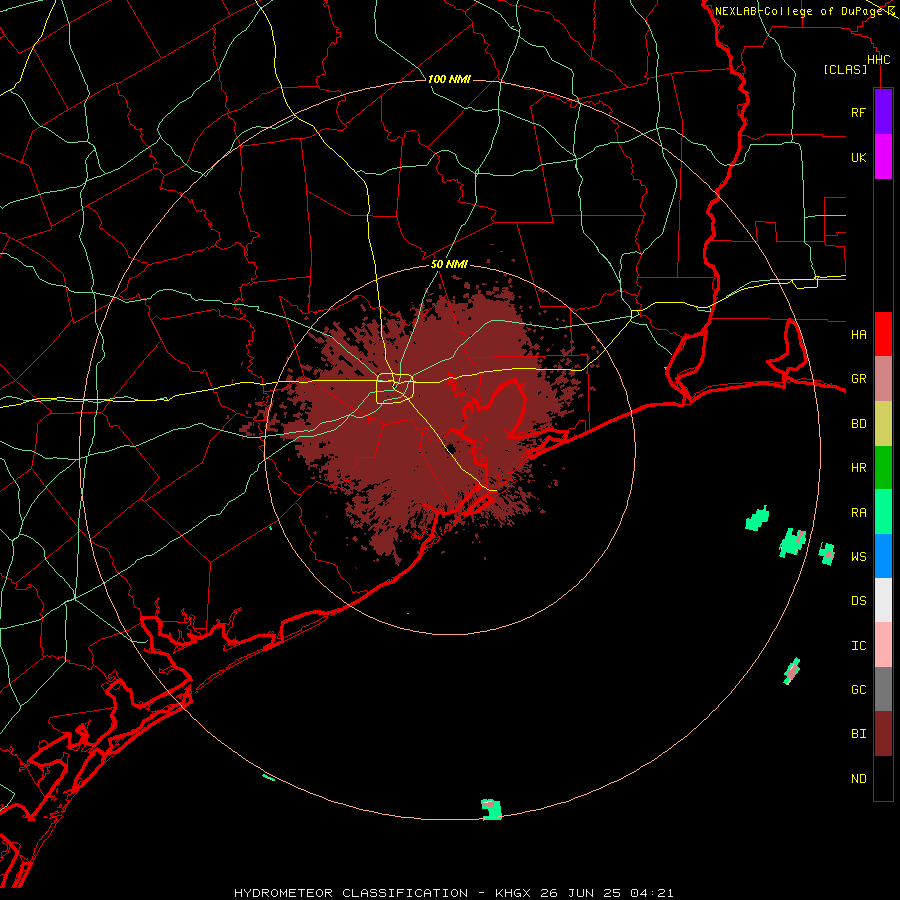The height and width of the screenshot is (900, 900).
Task: Click the 04:21 timestamp text
Action: coord(651,893)
